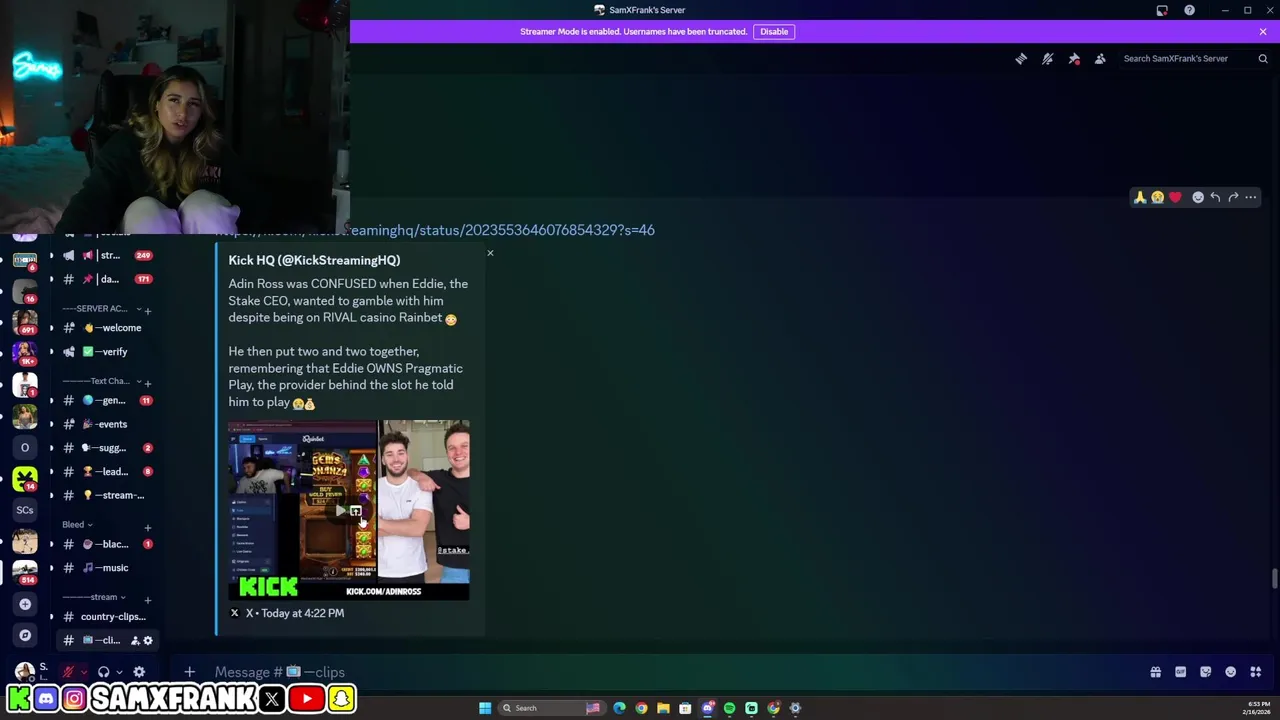
Task: Create invite for clips channel
Action: pyautogui.click(x=135, y=641)
